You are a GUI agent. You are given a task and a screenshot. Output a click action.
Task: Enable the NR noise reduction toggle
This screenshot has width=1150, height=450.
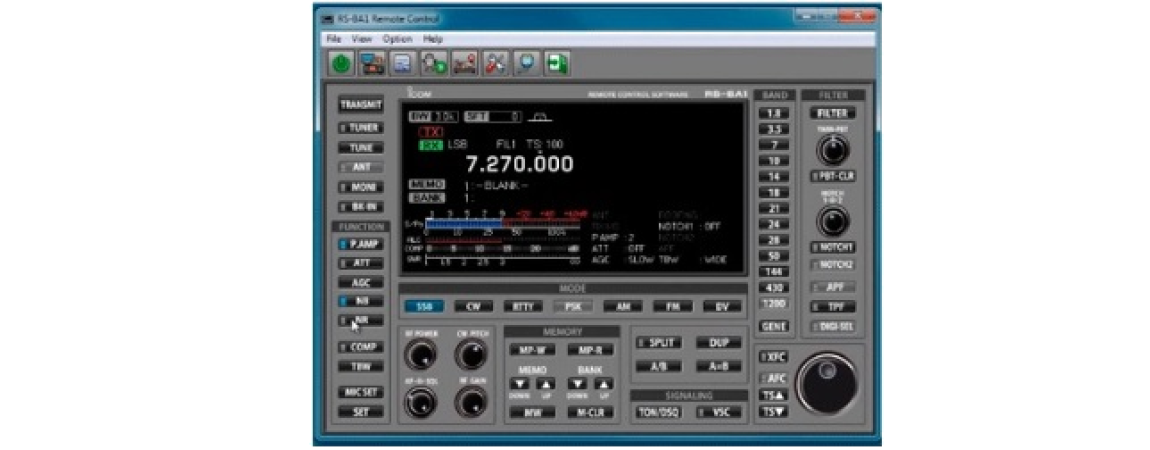point(361,321)
